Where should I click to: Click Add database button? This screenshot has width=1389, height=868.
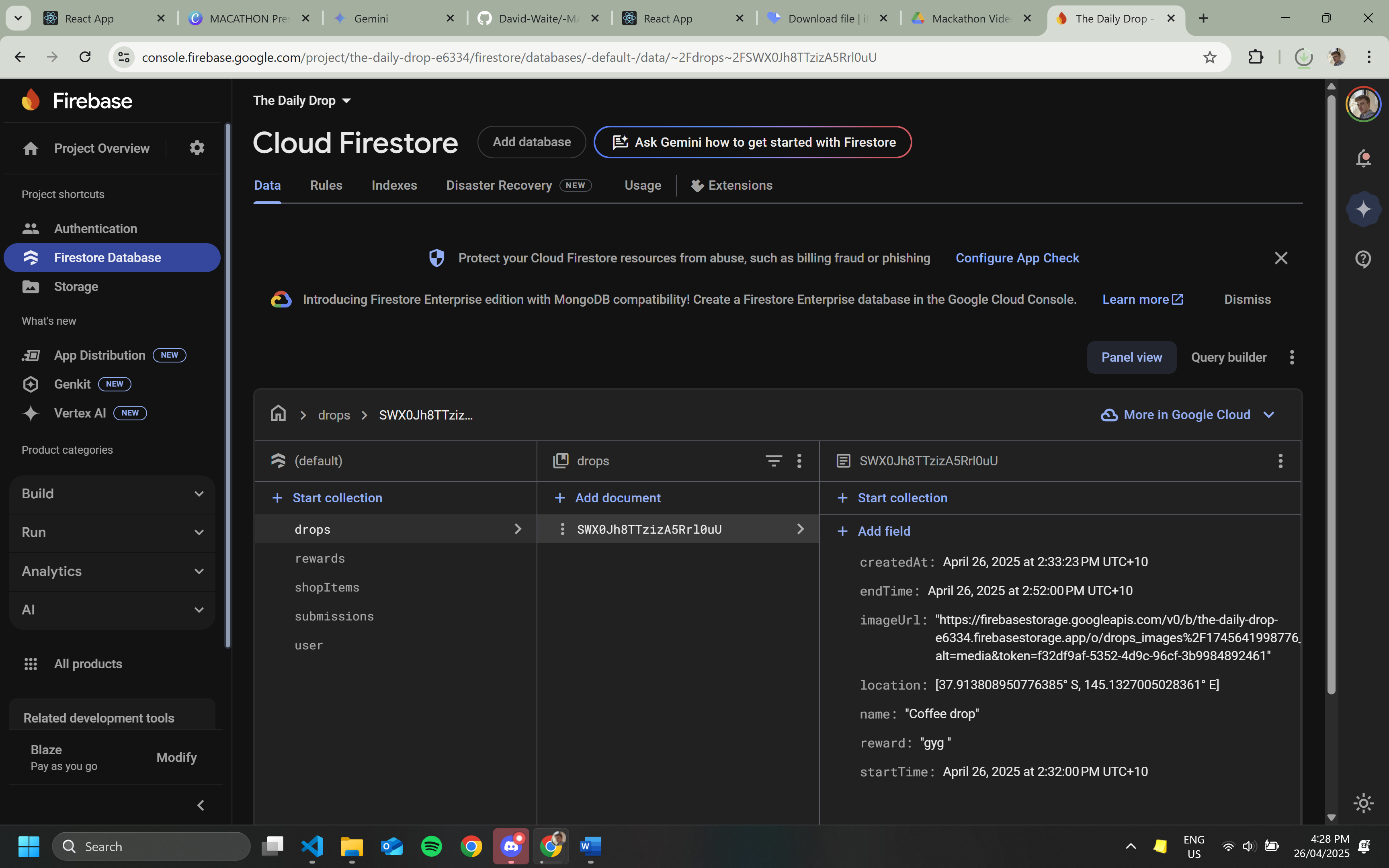point(531,142)
